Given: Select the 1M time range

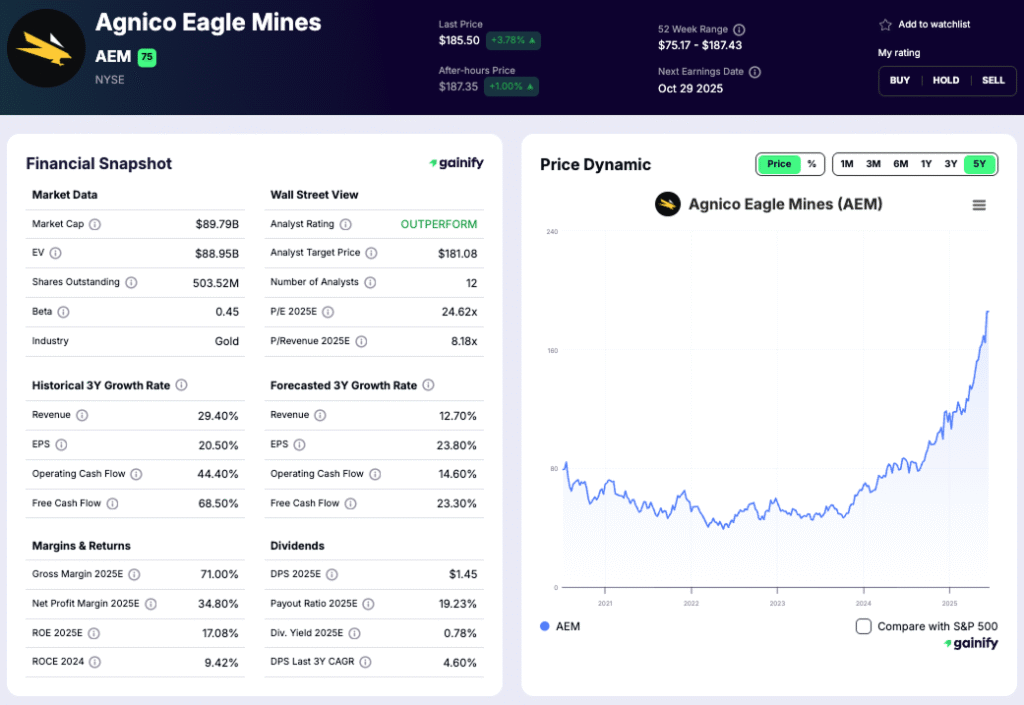Looking at the screenshot, I should [x=846, y=163].
